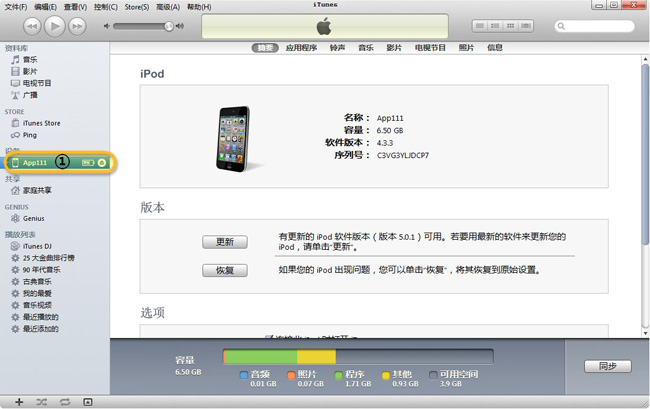Image resolution: width=650 pixels, height=409 pixels.
Task: Adjust the volume slider knob
Action: (168, 27)
